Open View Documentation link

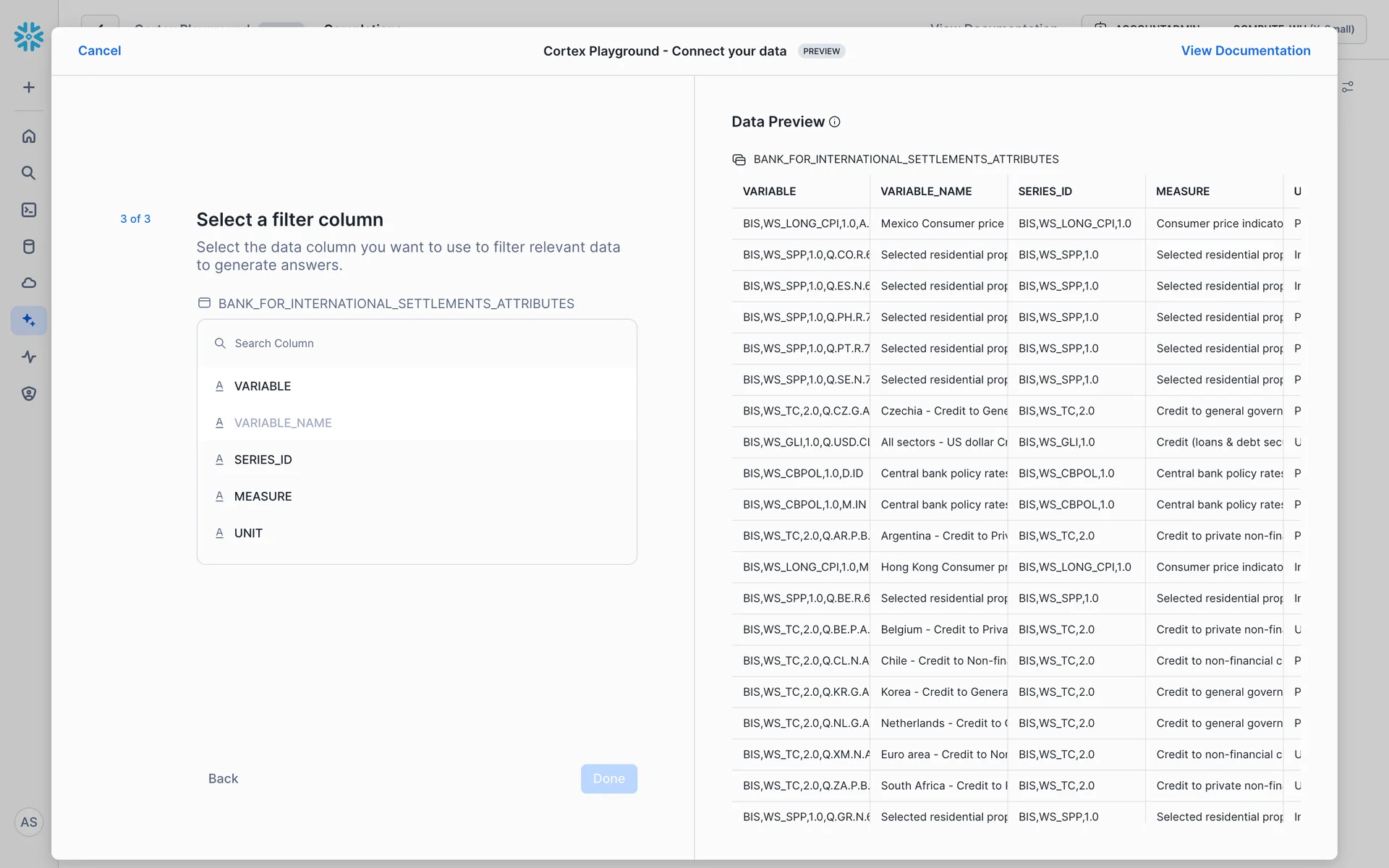coord(1245,51)
